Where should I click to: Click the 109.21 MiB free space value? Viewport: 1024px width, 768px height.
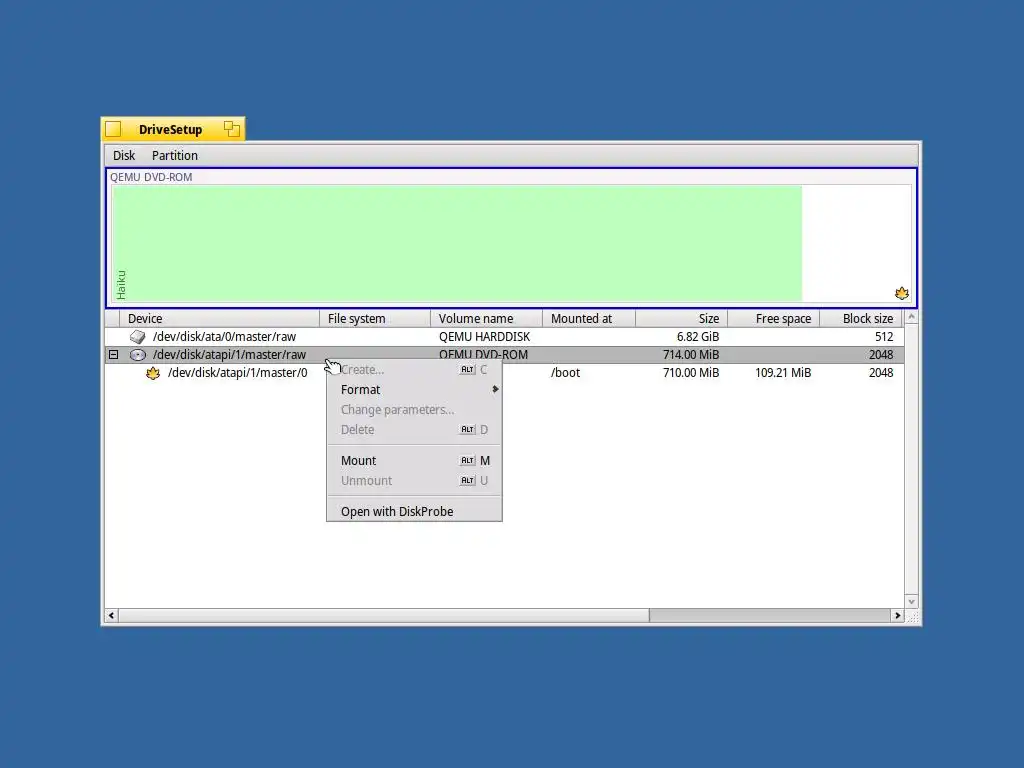[783, 373]
